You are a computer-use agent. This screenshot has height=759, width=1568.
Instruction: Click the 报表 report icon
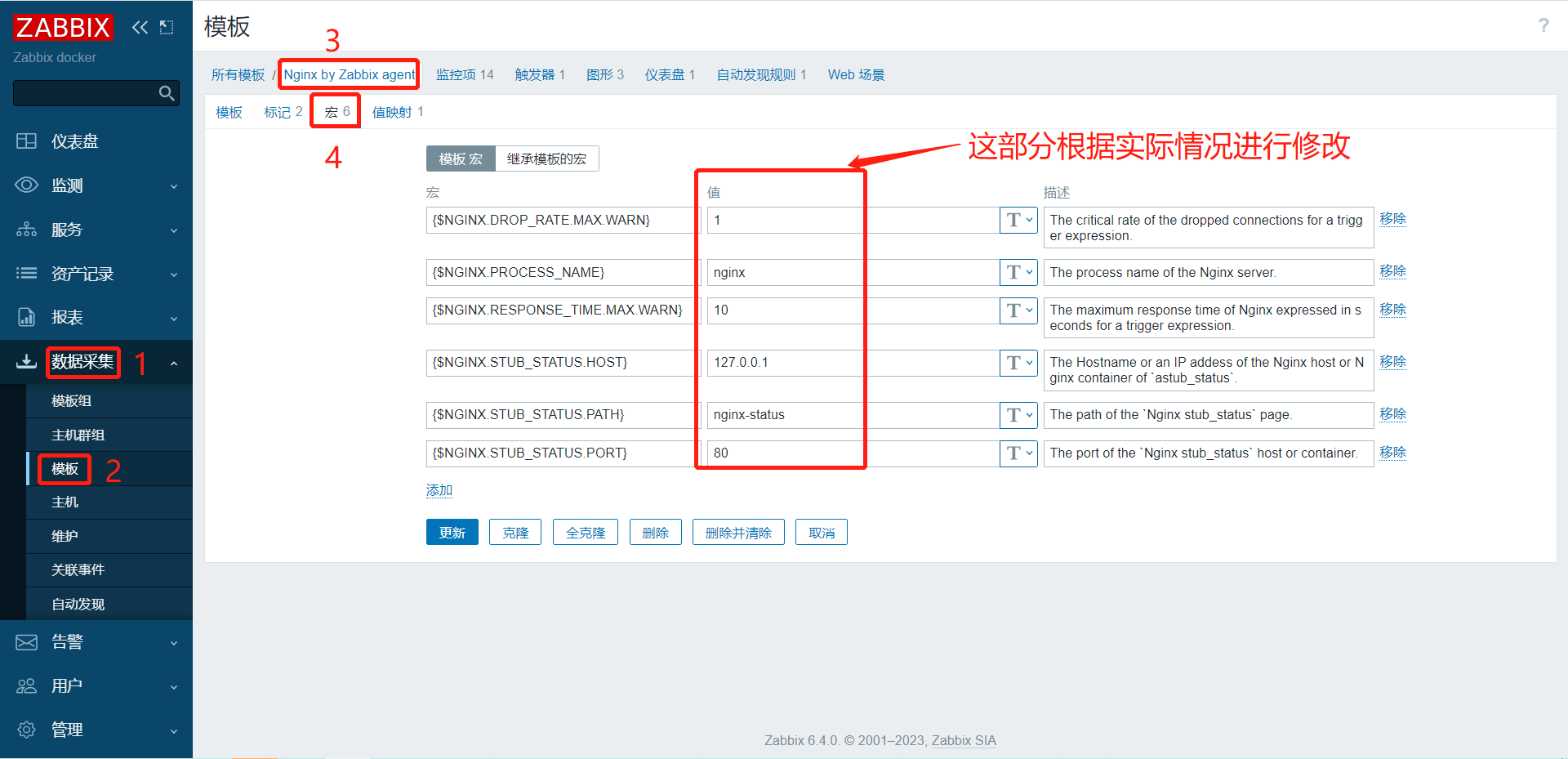coord(26,317)
